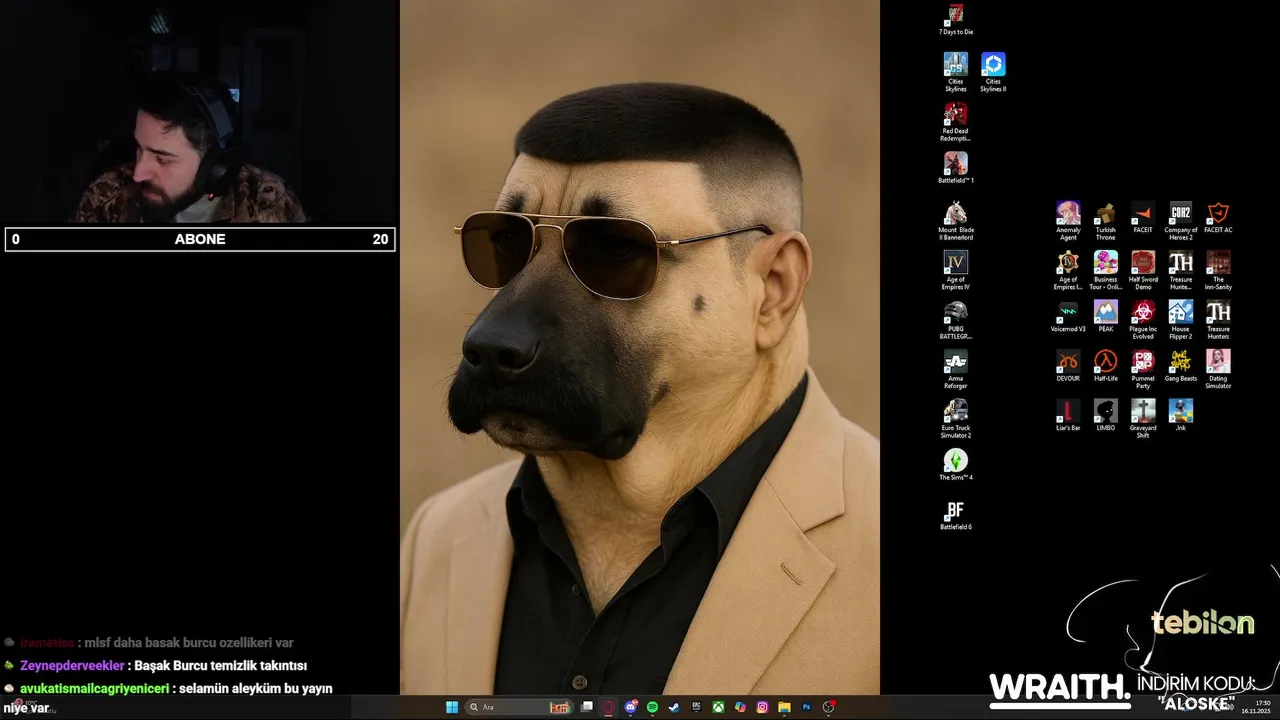Open the Windows Start menu

tap(452, 707)
